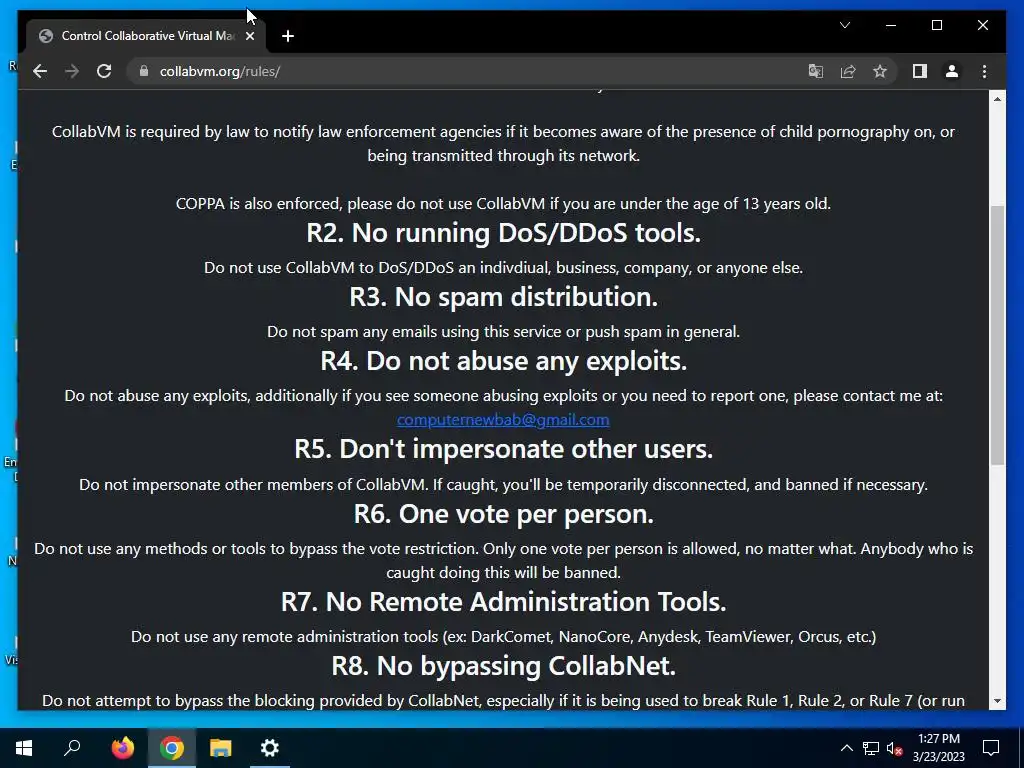Click heading R3. No spam distribution.
Viewport: 1024px width, 768px height.
click(x=504, y=297)
